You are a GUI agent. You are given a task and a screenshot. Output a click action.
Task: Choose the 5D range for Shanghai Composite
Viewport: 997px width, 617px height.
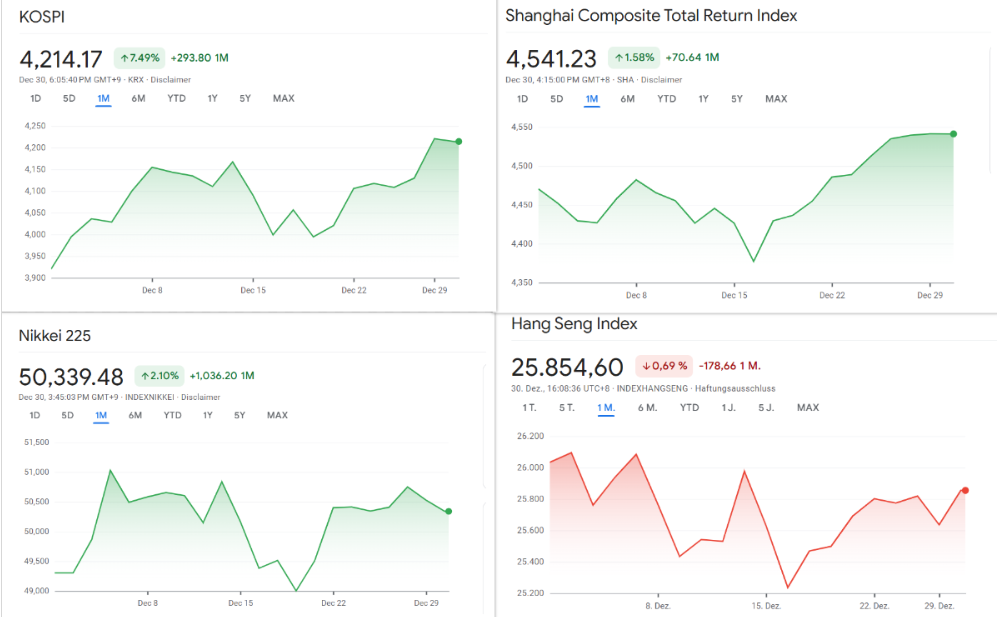(x=557, y=99)
